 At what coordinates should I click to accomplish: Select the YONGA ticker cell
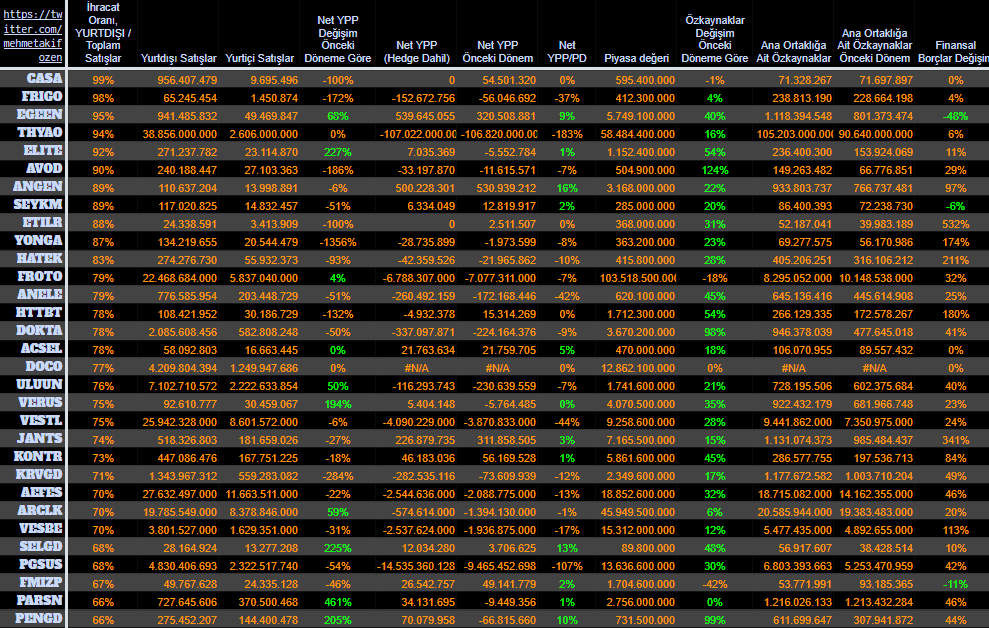click(38, 240)
